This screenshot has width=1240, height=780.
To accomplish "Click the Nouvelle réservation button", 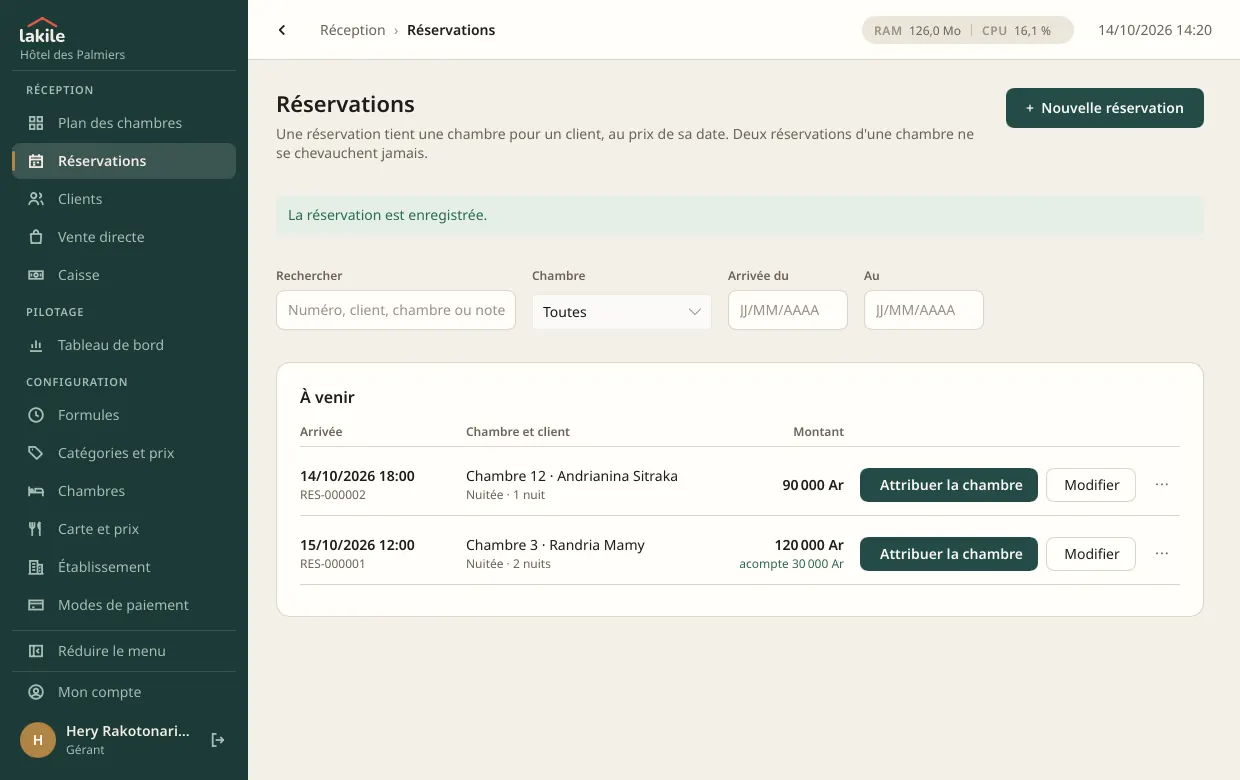I will (1105, 108).
